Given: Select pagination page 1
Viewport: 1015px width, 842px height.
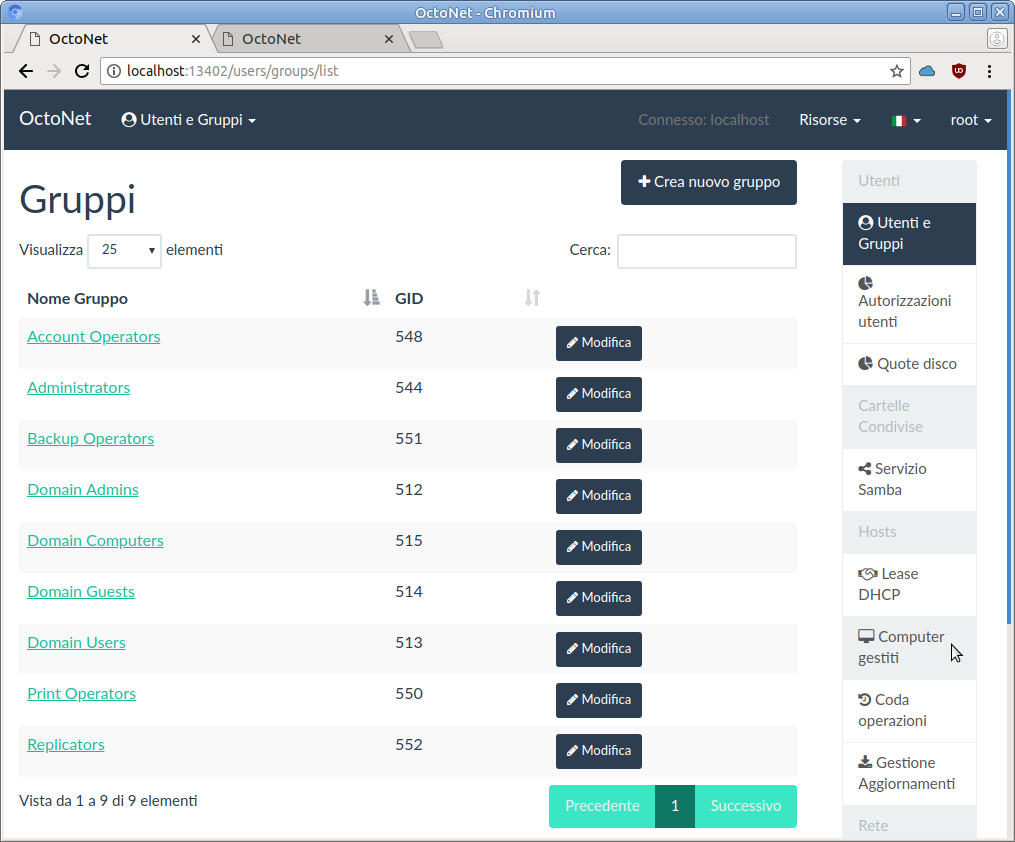Looking at the screenshot, I should click(675, 806).
